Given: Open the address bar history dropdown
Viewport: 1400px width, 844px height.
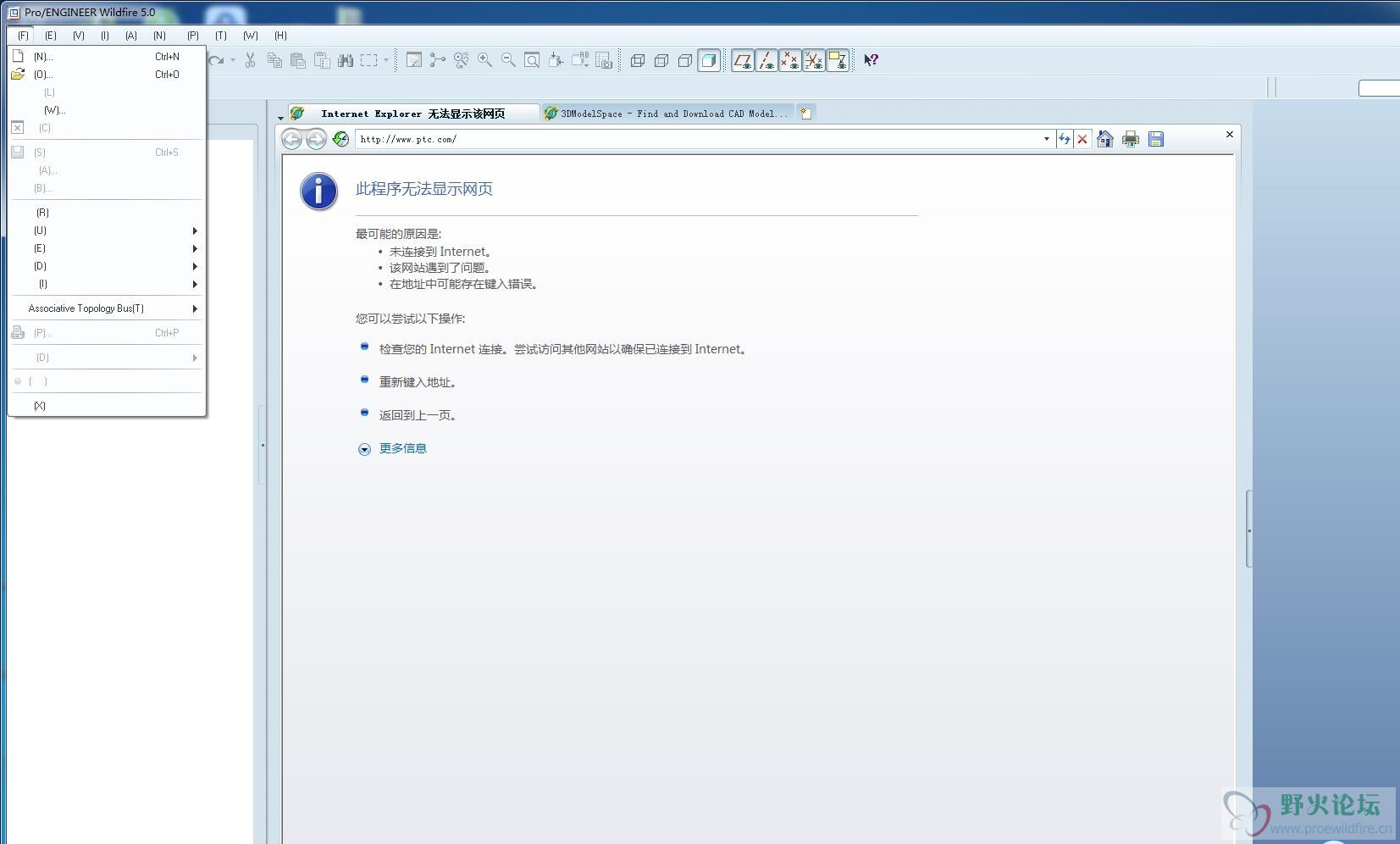Looking at the screenshot, I should [1047, 139].
